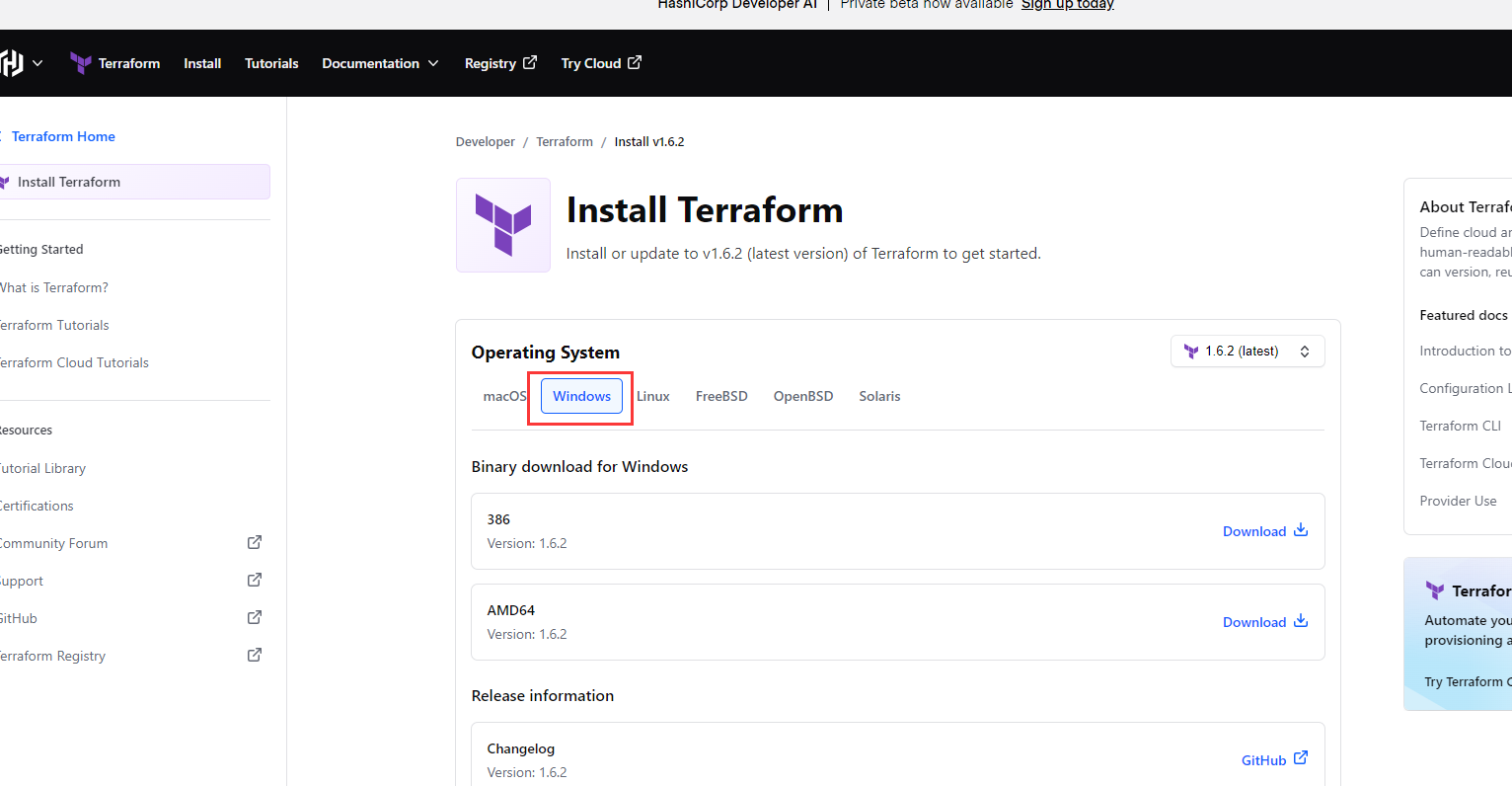1512x786 pixels.
Task: Select the macOS operating system tab
Action: click(x=504, y=395)
